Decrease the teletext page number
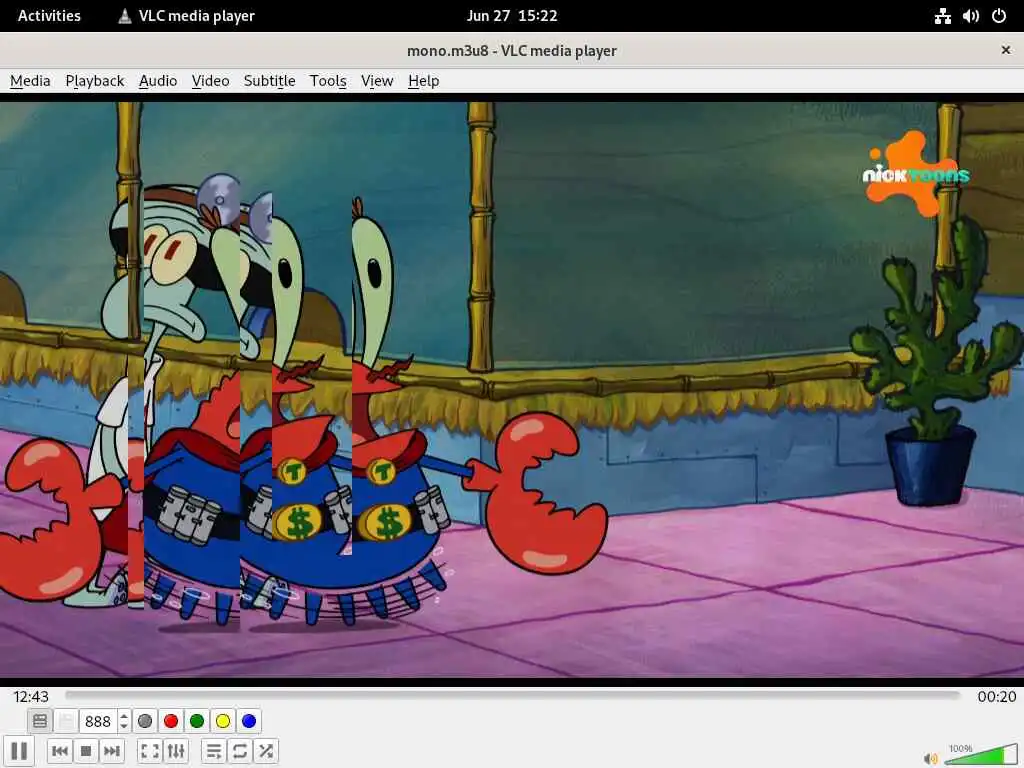Viewport: 1024px width, 768px height. [x=124, y=726]
